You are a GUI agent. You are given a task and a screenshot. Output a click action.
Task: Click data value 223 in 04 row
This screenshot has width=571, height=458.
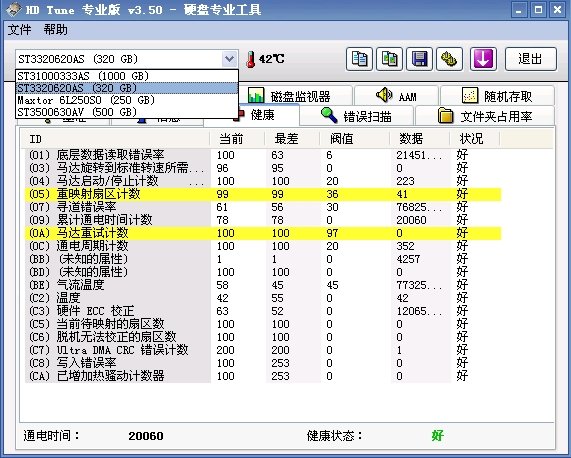click(x=405, y=181)
